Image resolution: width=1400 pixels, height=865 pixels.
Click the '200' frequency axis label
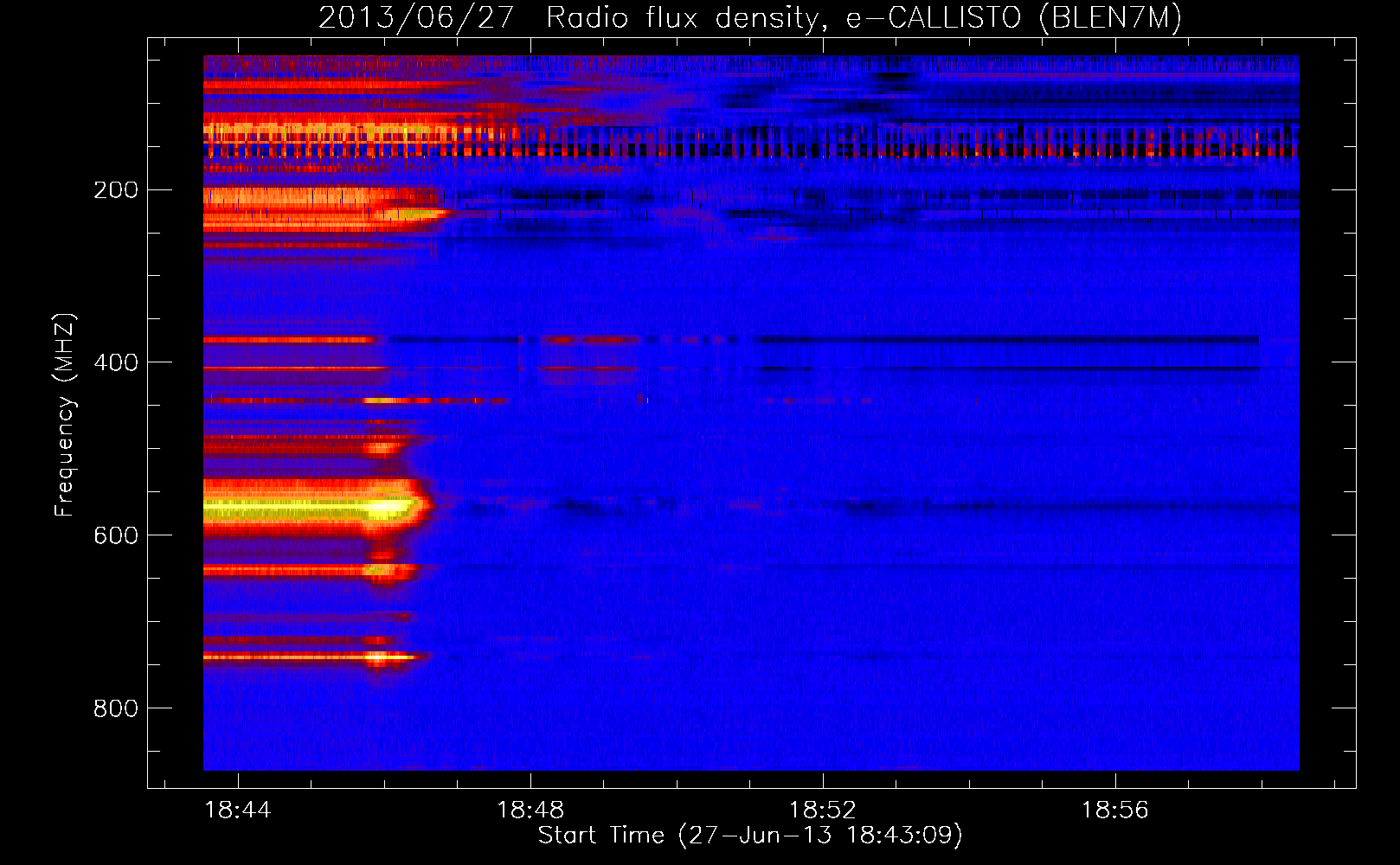[116, 190]
